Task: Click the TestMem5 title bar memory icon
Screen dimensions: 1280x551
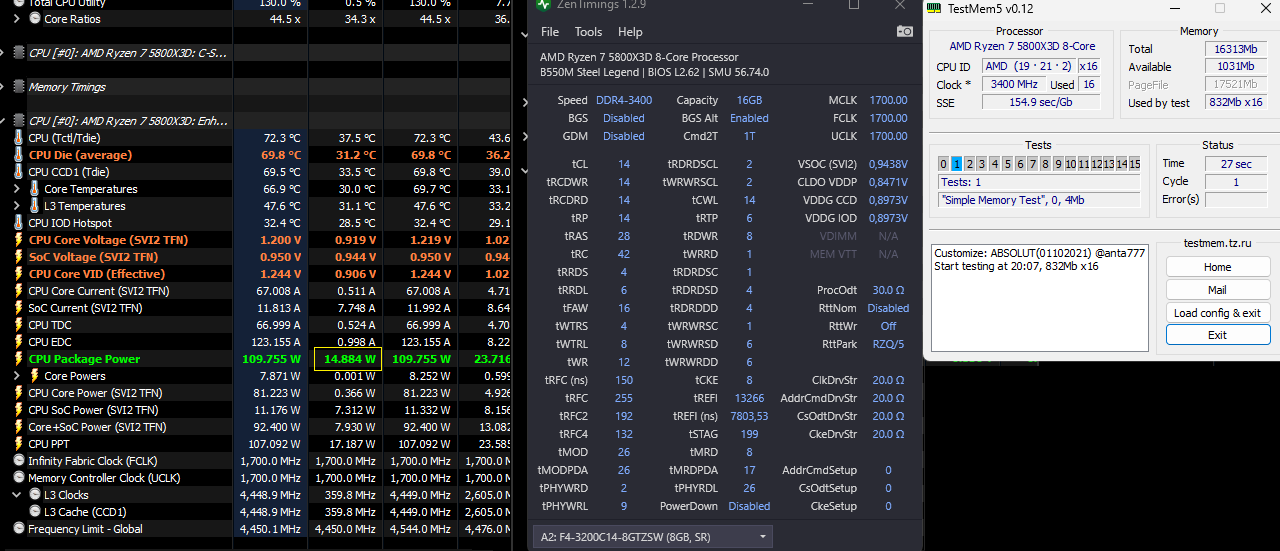Action: pyautogui.click(x=934, y=8)
